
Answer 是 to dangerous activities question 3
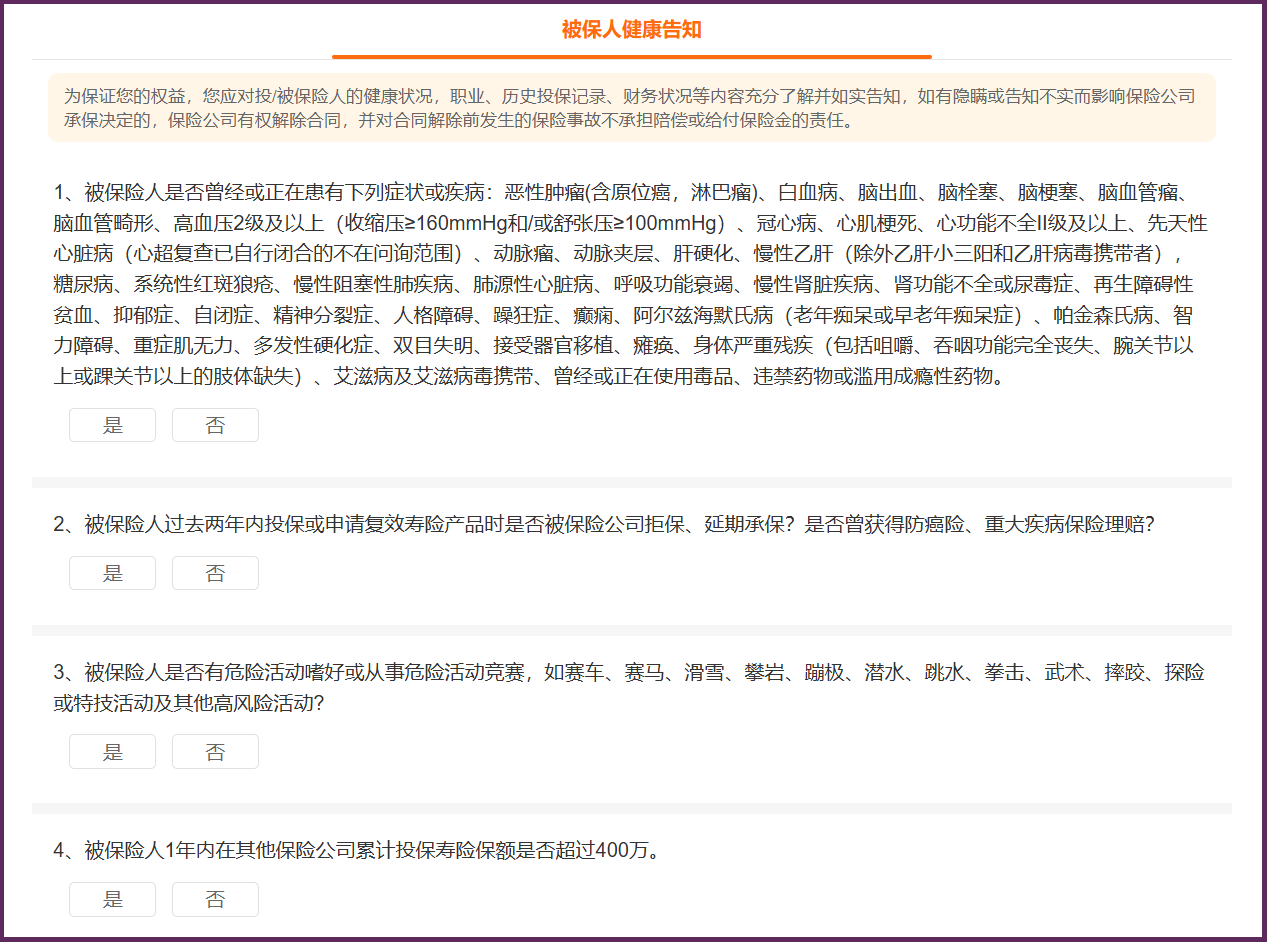(112, 752)
